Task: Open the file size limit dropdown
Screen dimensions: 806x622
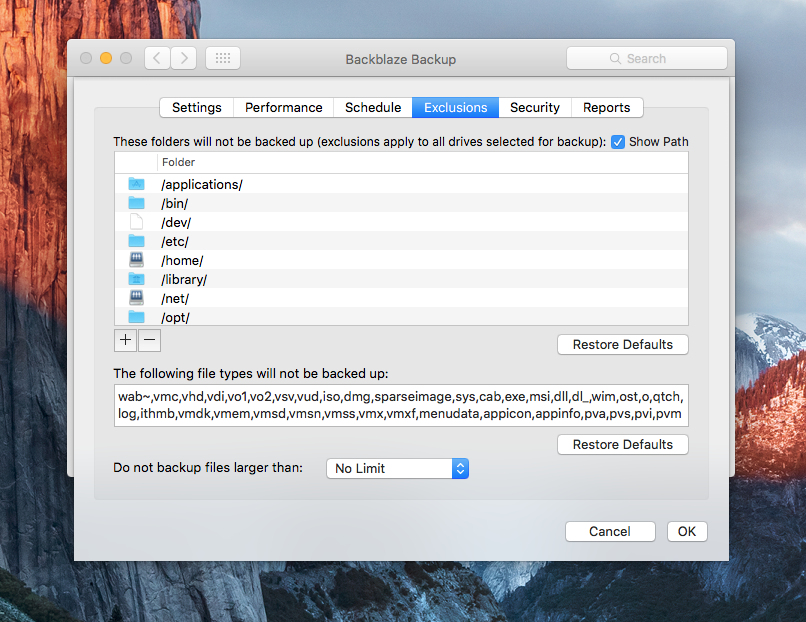Action: click(397, 468)
